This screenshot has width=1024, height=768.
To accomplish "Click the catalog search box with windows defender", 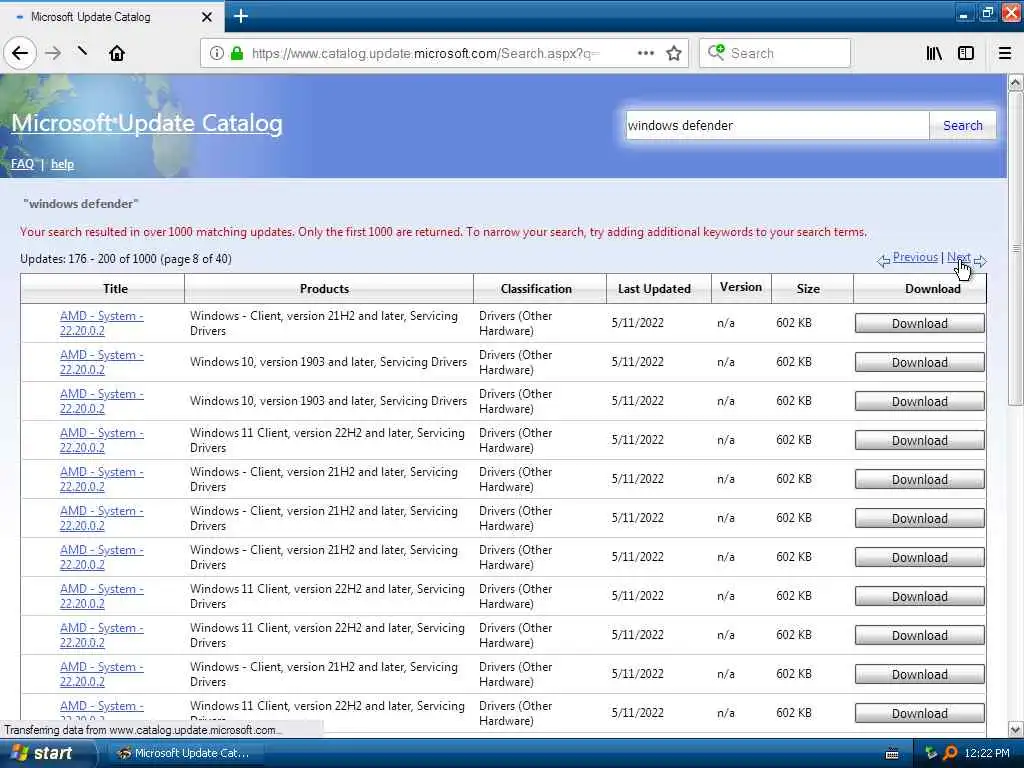I will pos(777,125).
